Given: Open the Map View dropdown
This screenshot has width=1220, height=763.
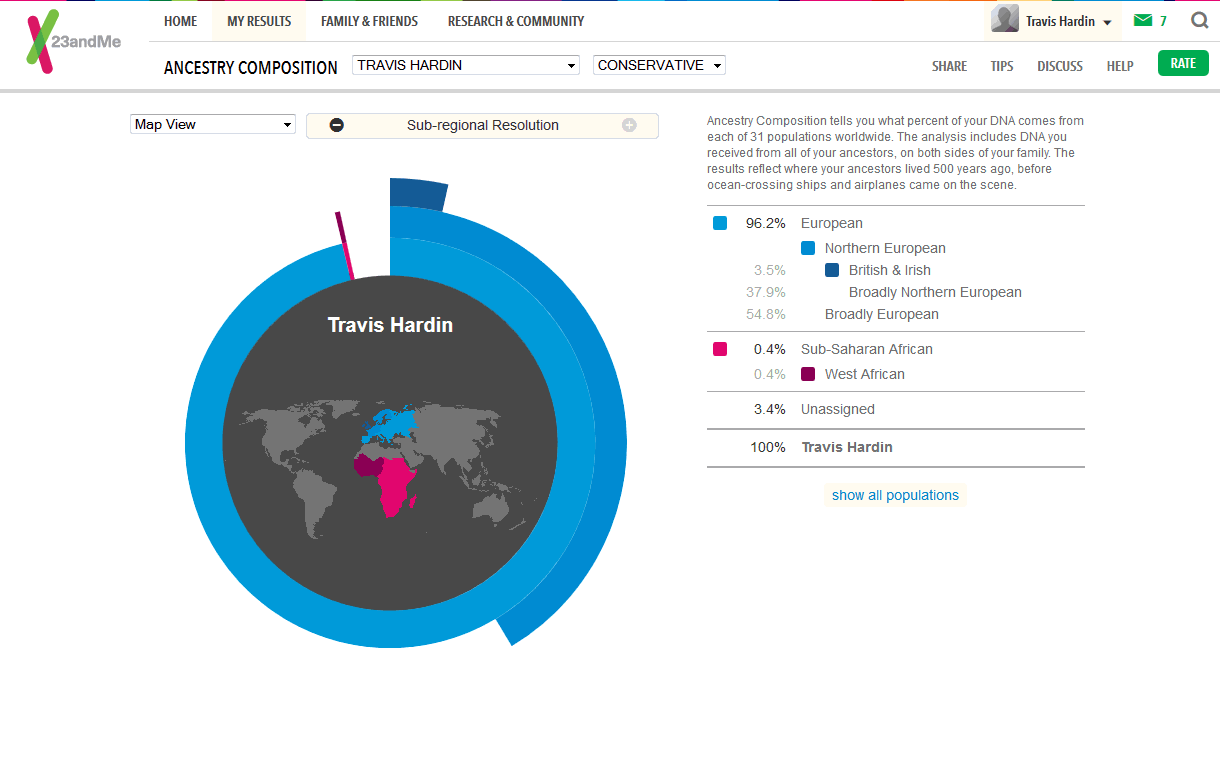Looking at the screenshot, I should [213, 124].
